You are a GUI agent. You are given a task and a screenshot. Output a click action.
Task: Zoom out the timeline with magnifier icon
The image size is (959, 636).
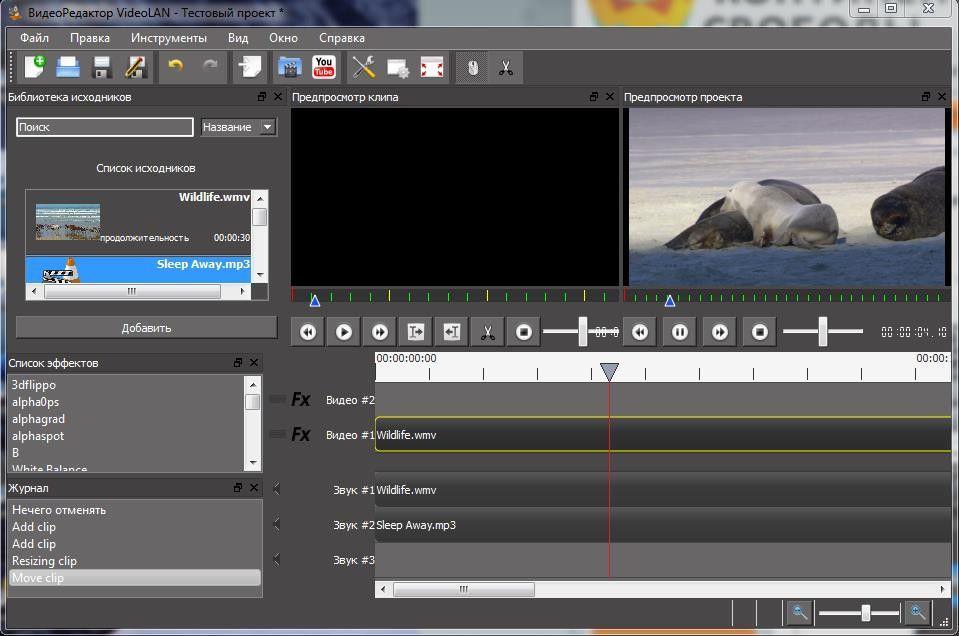(799, 612)
